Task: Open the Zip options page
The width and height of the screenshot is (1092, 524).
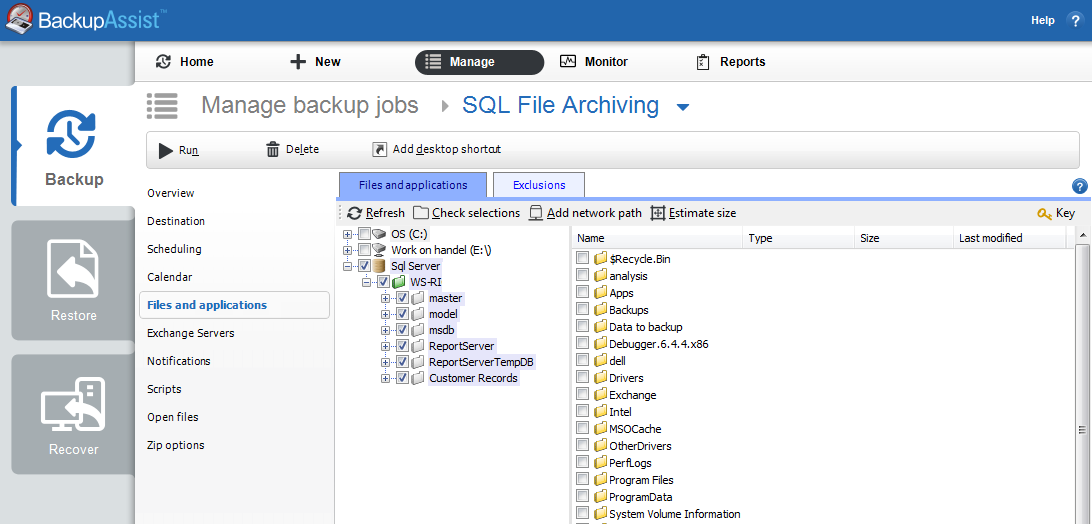Action: point(176,445)
